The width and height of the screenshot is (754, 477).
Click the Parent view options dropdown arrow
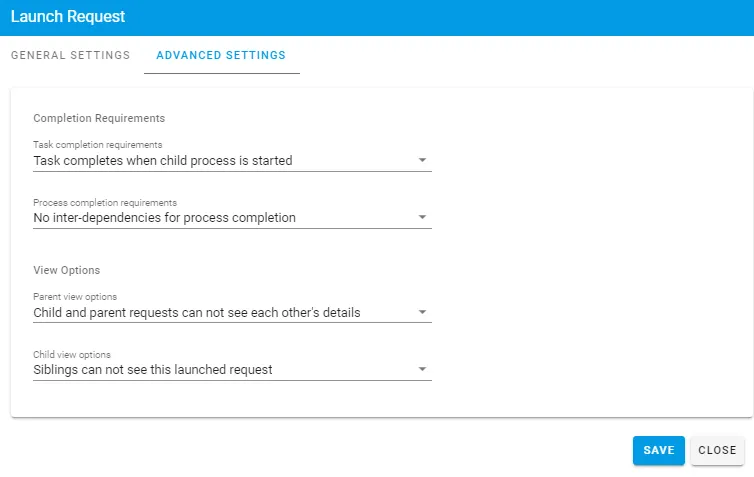(422, 312)
